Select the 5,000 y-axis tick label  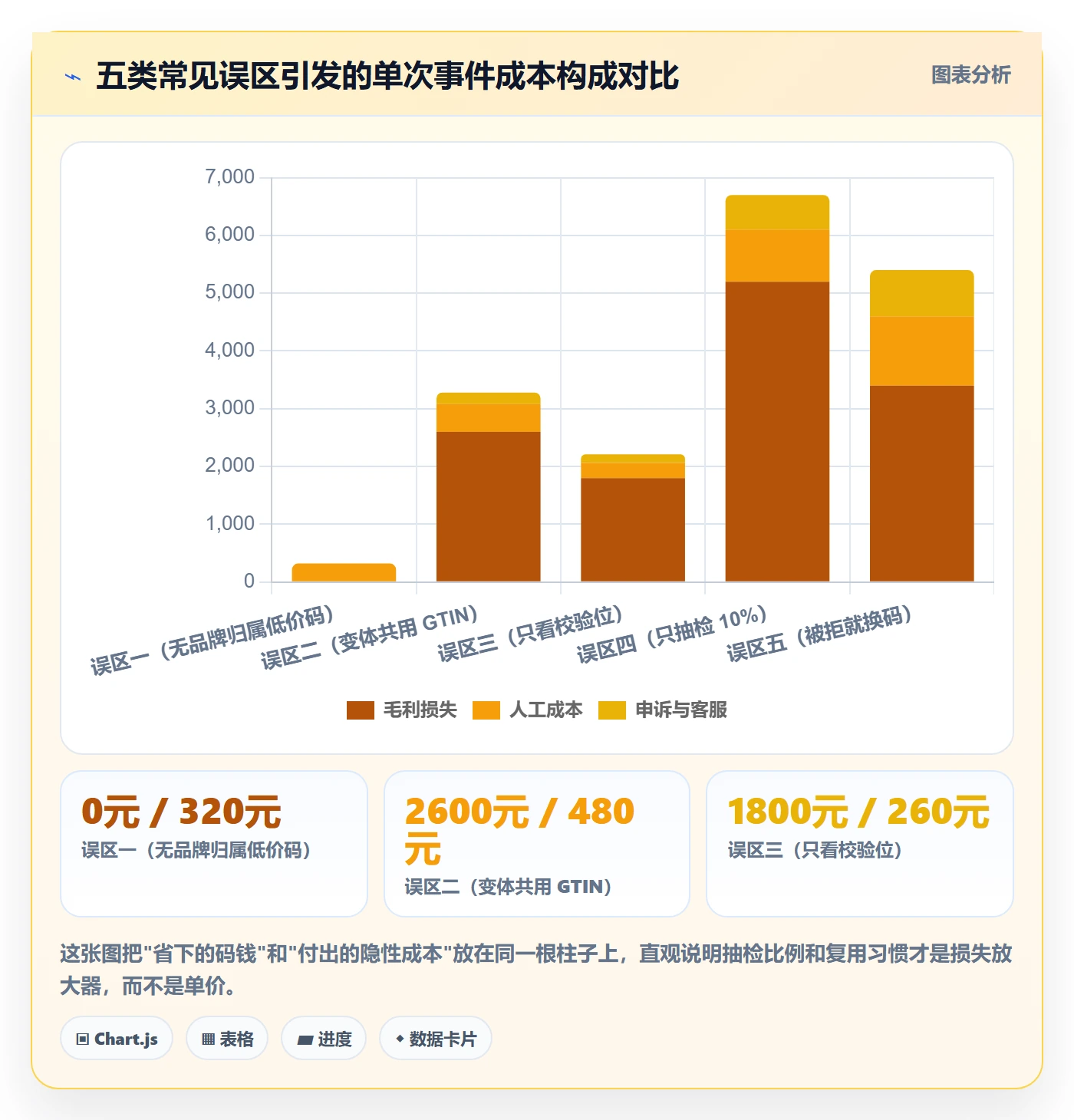coord(229,292)
